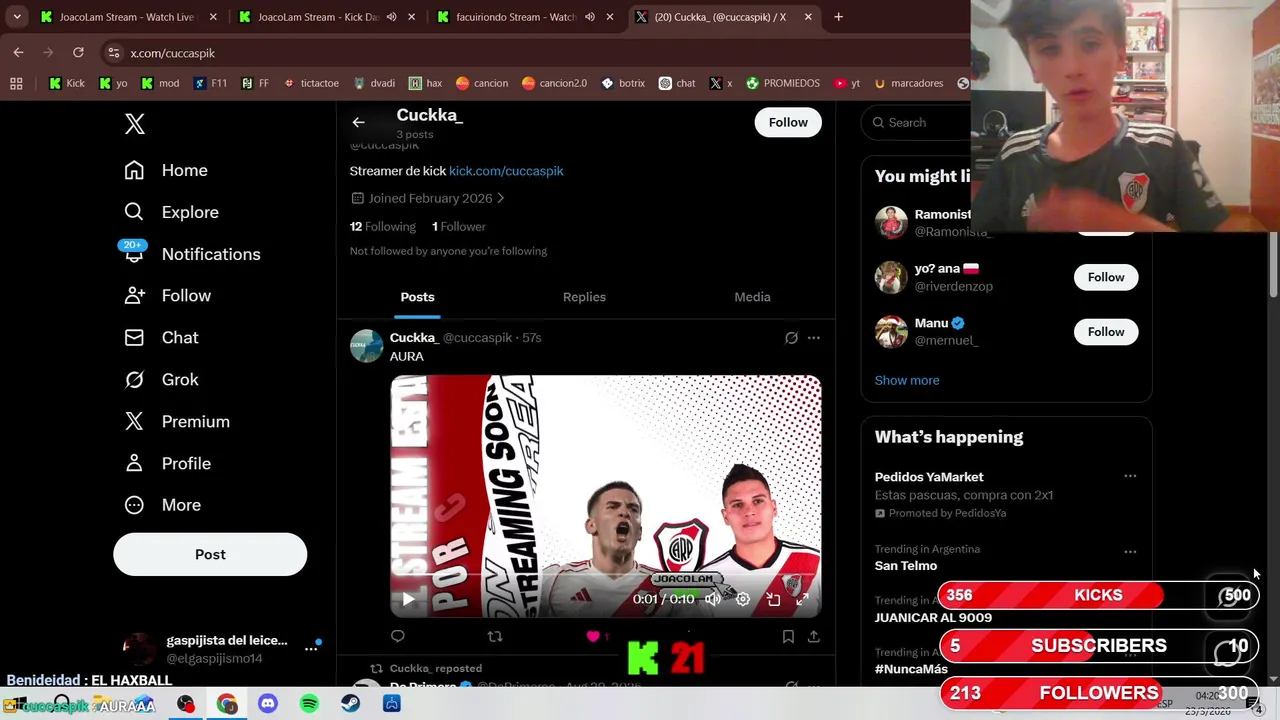Screen dimensions: 1280x720
Task: Open Discord from the taskbar
Action: 268,704
